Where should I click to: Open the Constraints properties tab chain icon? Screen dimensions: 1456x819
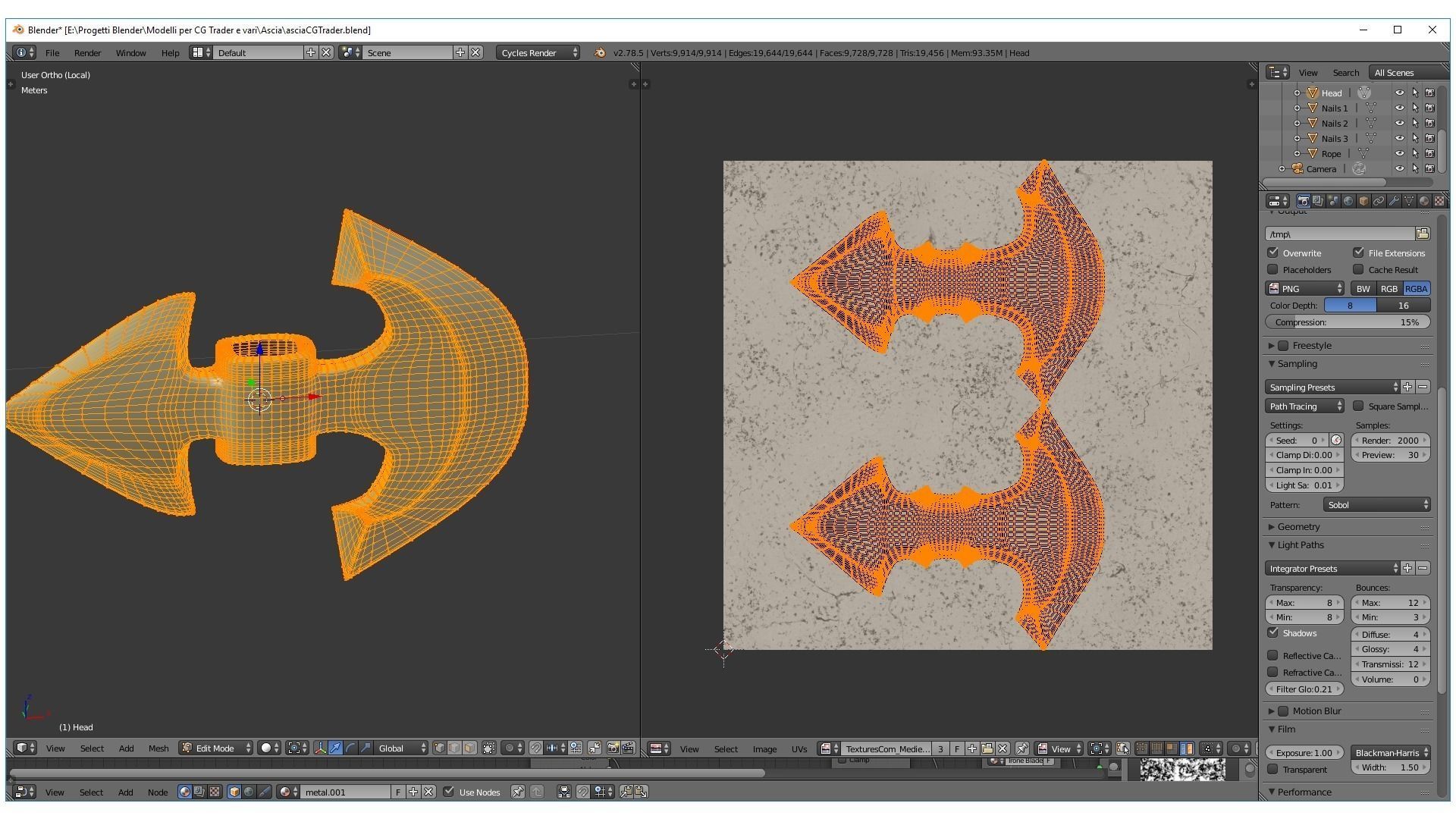(x=1379, y=201)
